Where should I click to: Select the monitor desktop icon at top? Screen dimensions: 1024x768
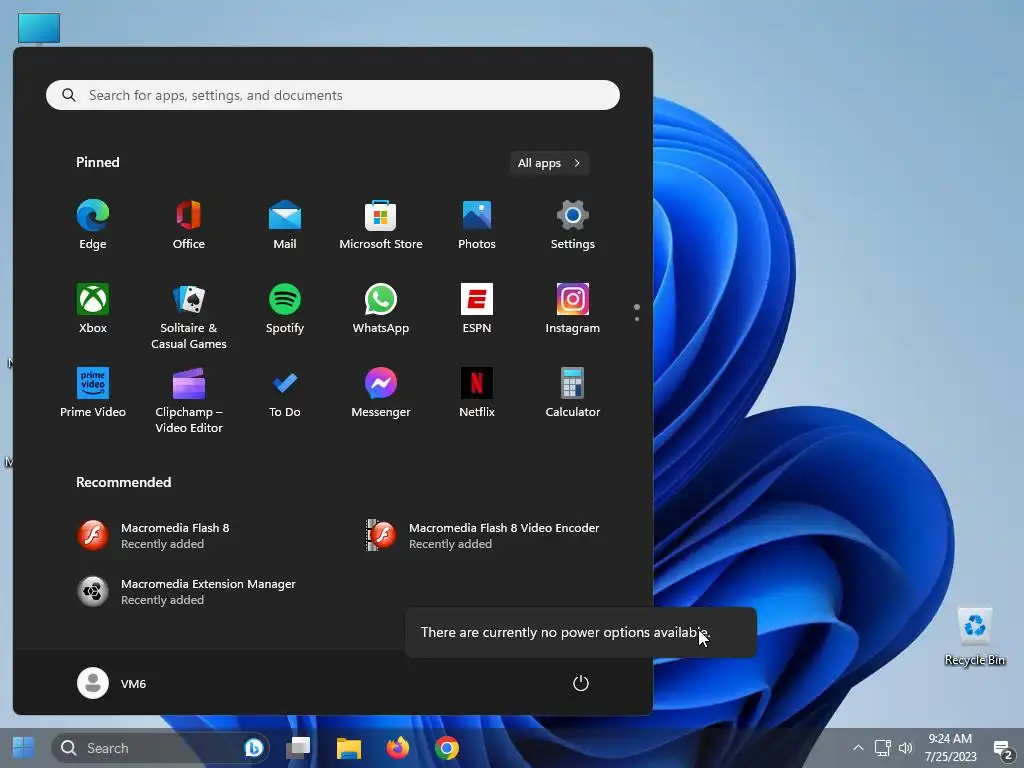39,28
